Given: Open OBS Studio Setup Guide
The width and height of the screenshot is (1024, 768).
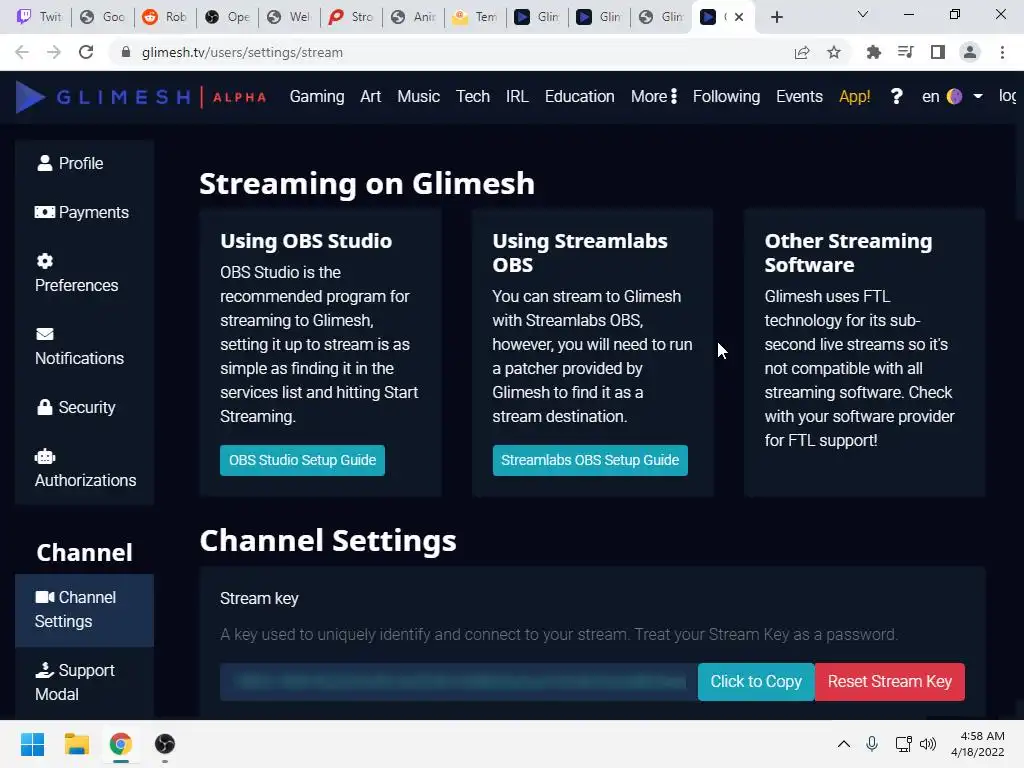Looking at the screenshot, I should click(302, 460).
